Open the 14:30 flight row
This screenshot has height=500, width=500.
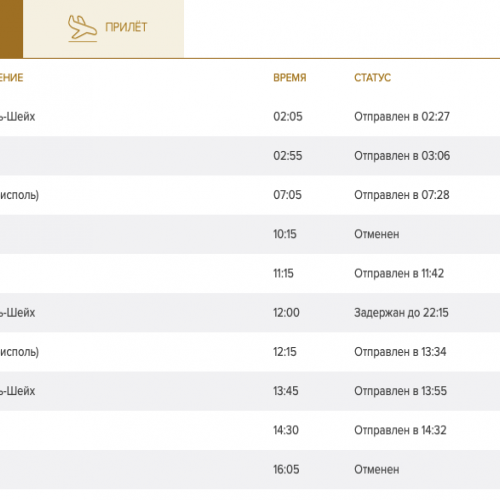[x=250, y=430]
